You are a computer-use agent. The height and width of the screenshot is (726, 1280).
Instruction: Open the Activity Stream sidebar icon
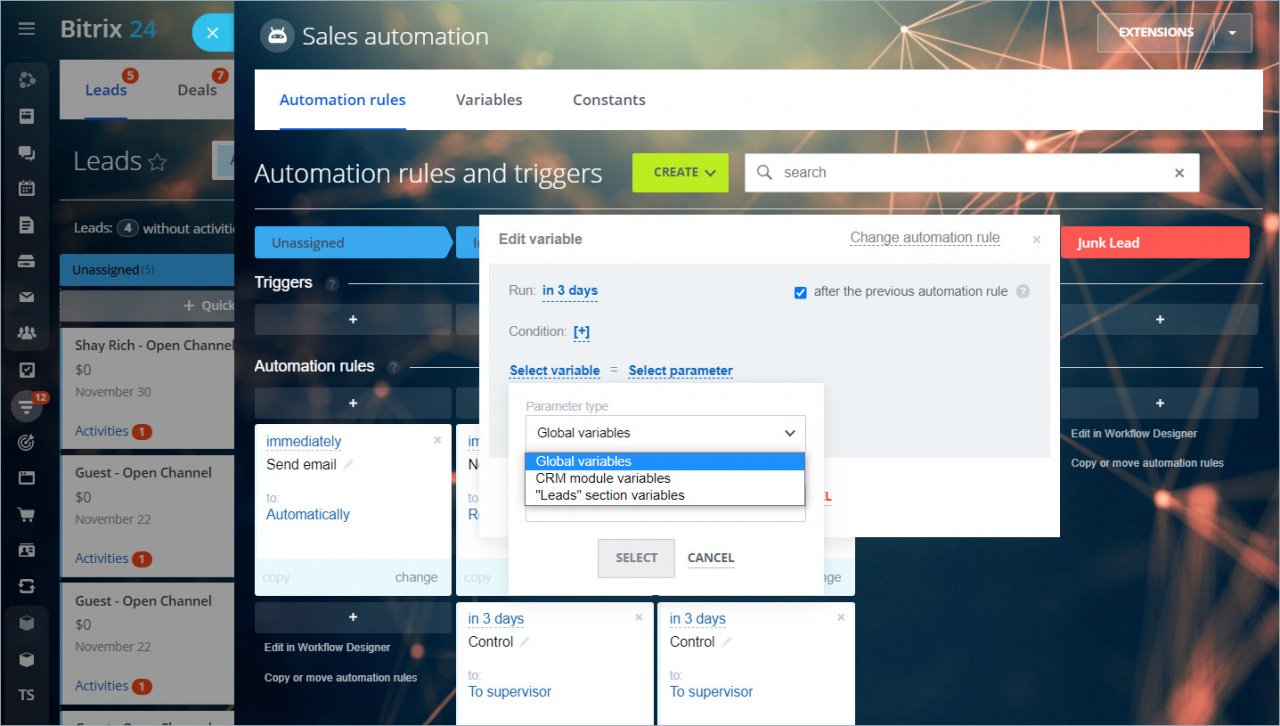point(27,80)
